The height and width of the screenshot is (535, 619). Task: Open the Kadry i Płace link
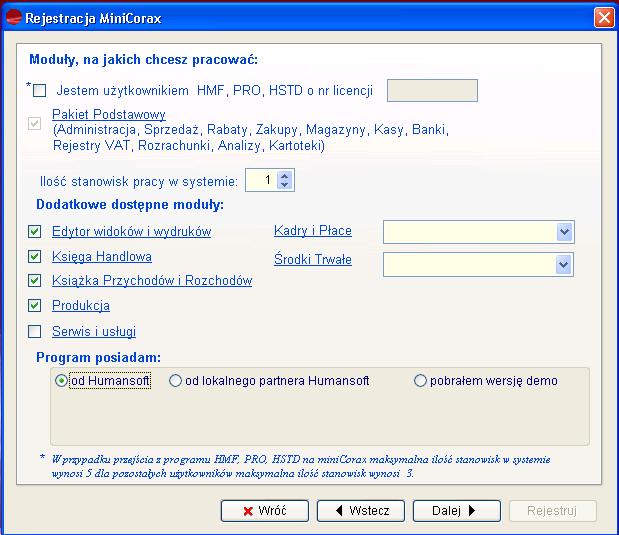pos(313,231)
